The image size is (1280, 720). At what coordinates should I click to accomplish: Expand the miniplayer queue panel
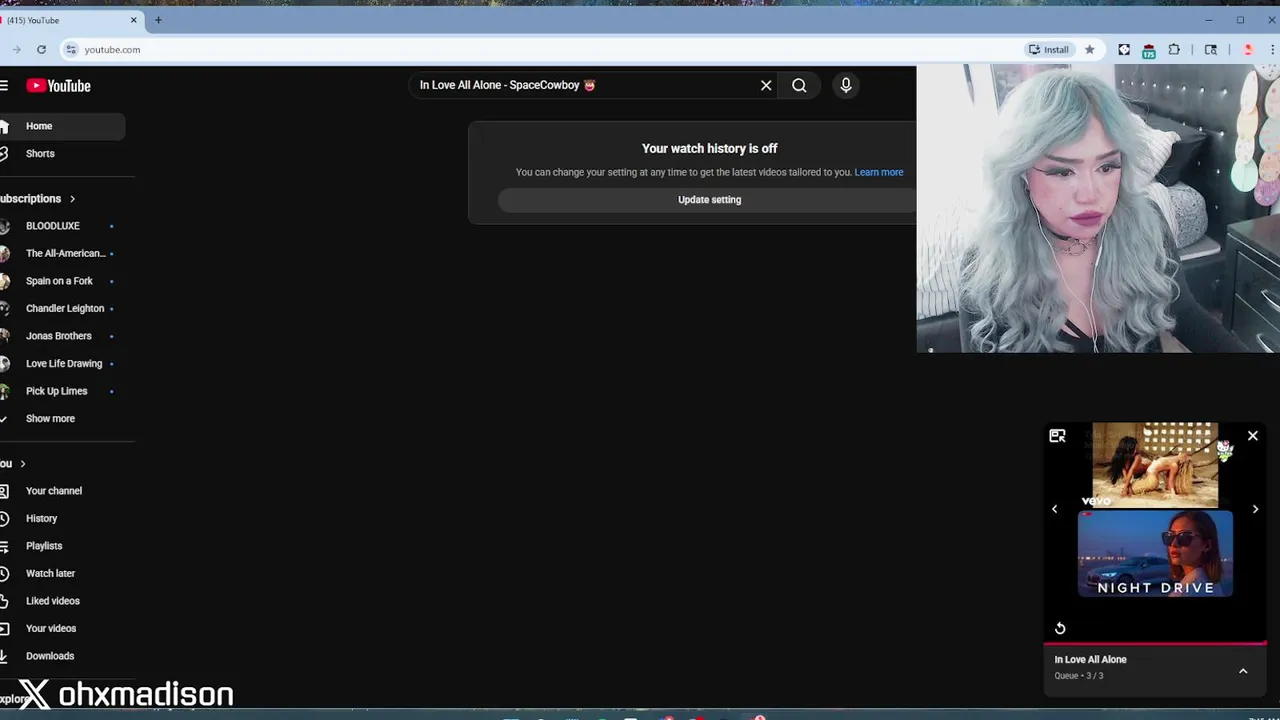1243,672
